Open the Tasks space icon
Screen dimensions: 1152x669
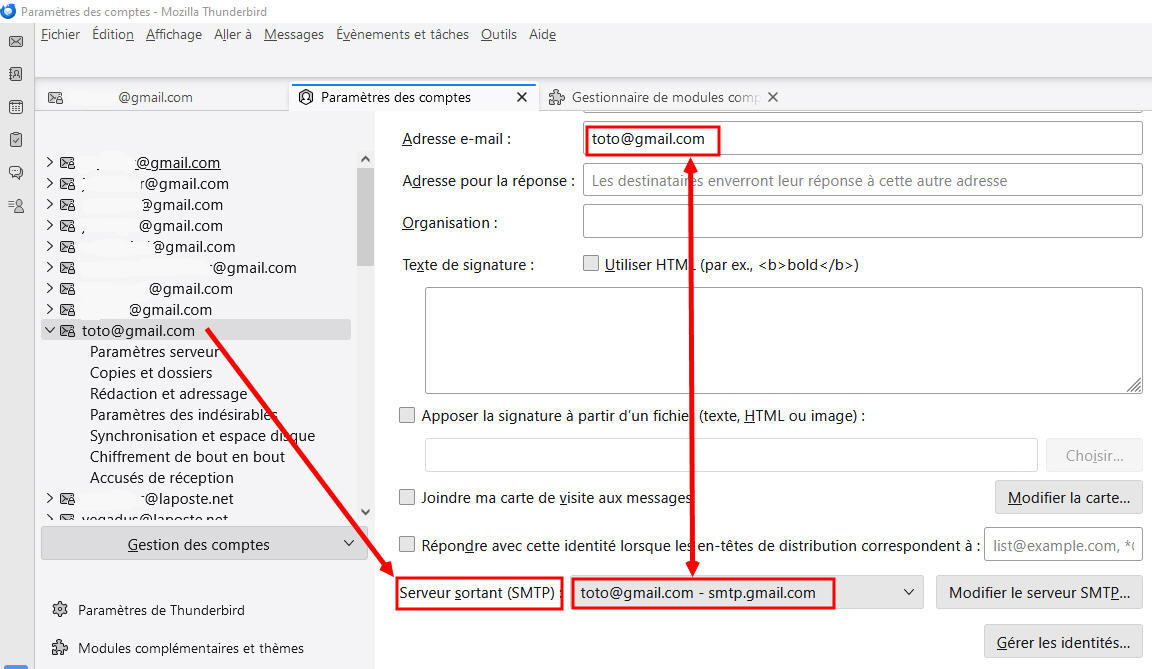tap(15, 140)
